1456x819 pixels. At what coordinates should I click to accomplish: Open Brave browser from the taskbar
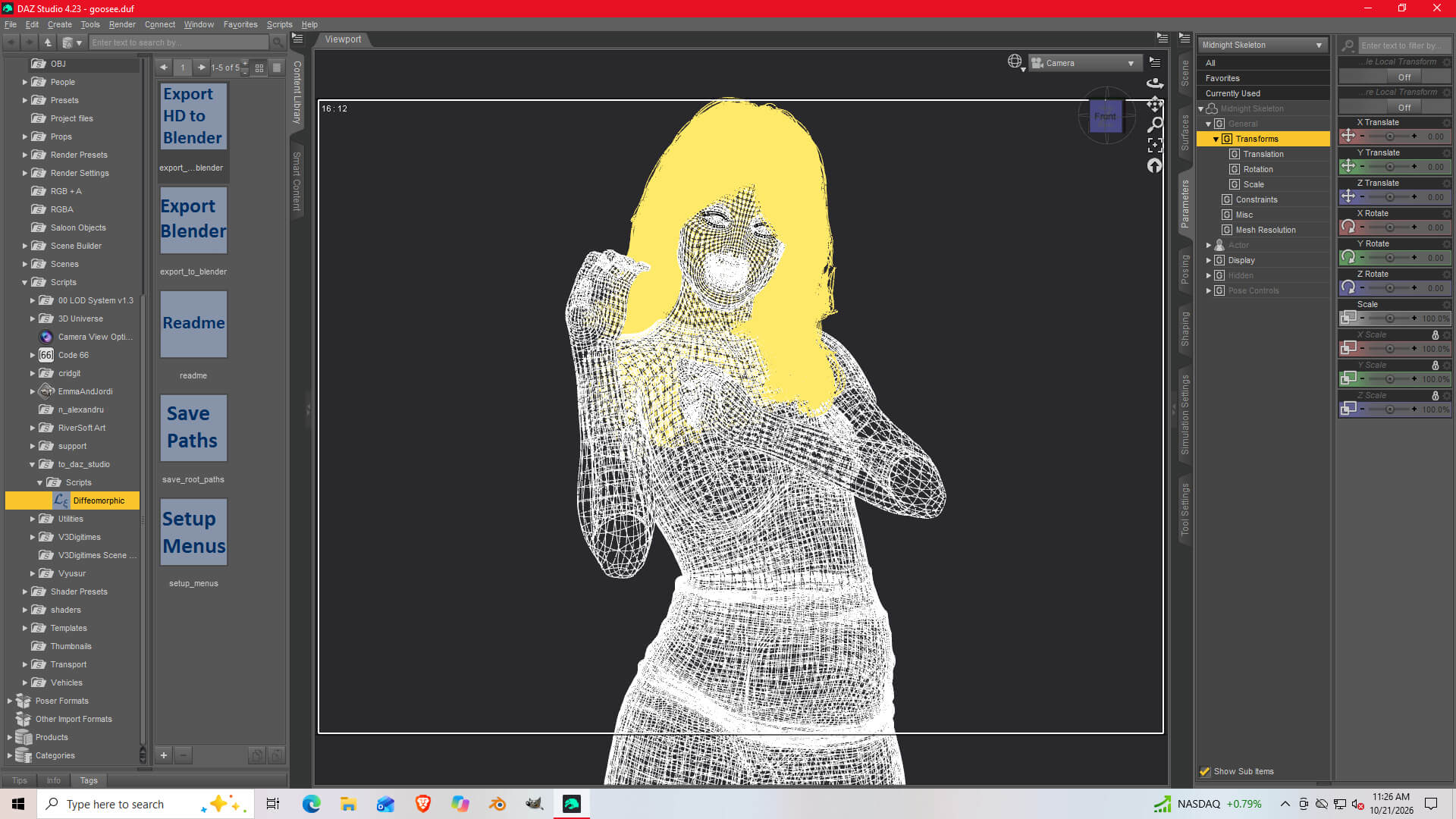423,804
